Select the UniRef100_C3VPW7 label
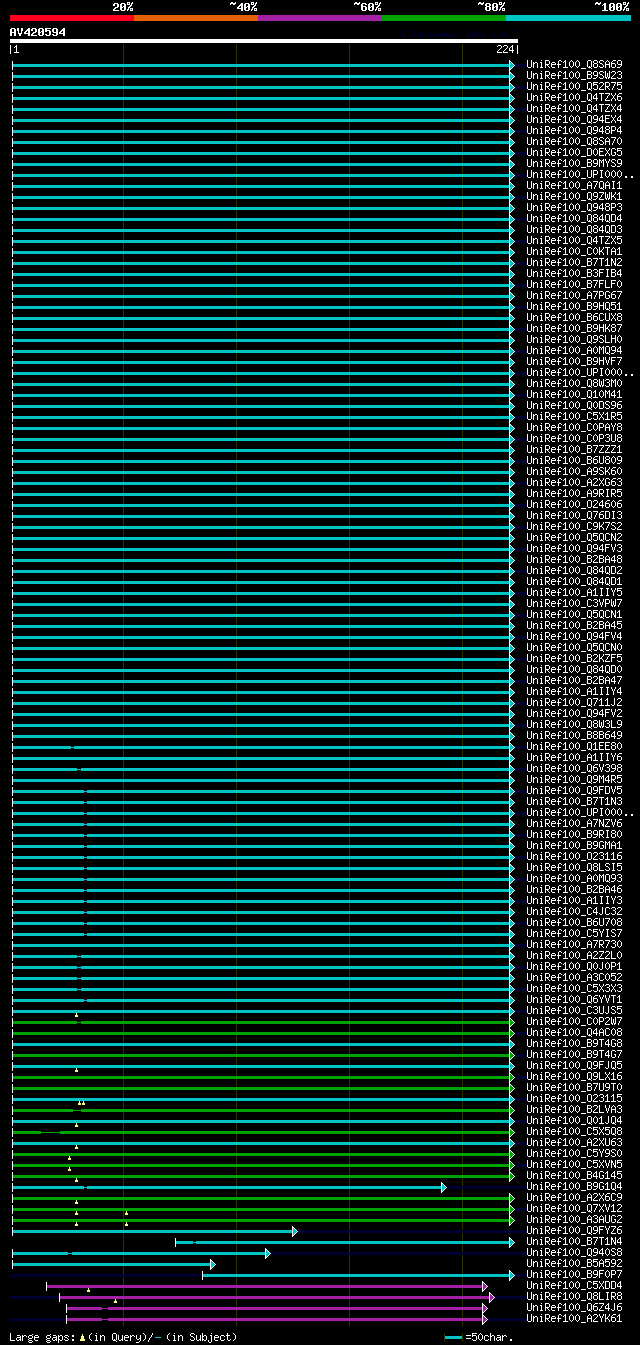 (574, 603)
